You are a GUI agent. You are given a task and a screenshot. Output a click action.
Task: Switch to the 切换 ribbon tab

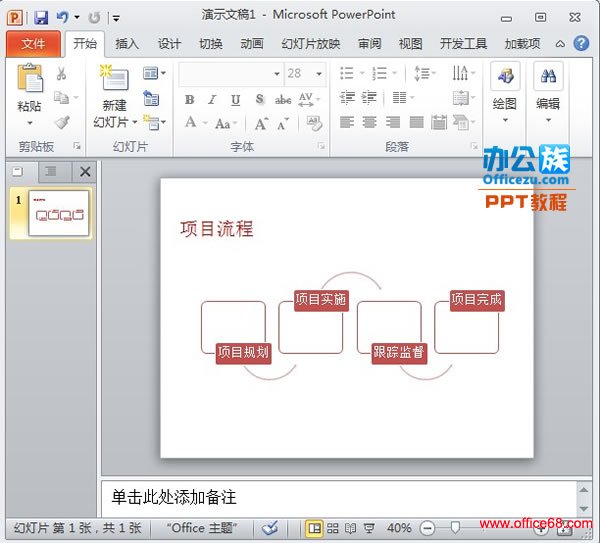210,44
